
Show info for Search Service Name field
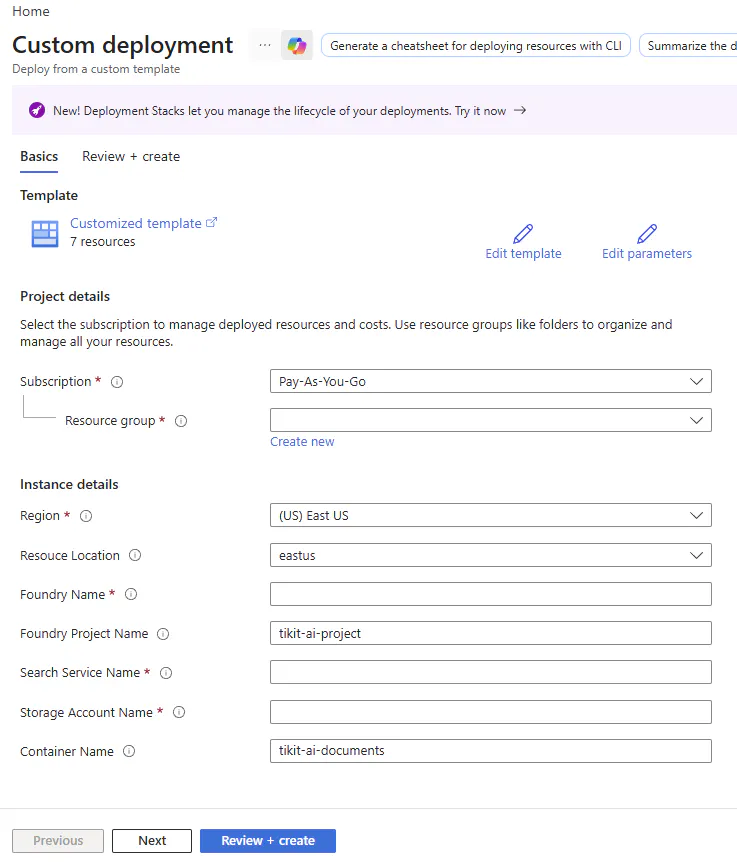tap(166, 673)
